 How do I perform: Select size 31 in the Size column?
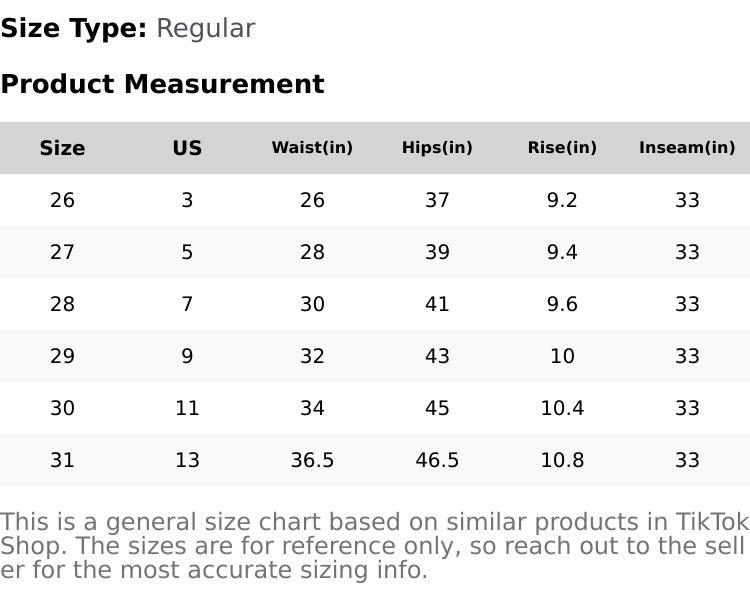[62, 460]
